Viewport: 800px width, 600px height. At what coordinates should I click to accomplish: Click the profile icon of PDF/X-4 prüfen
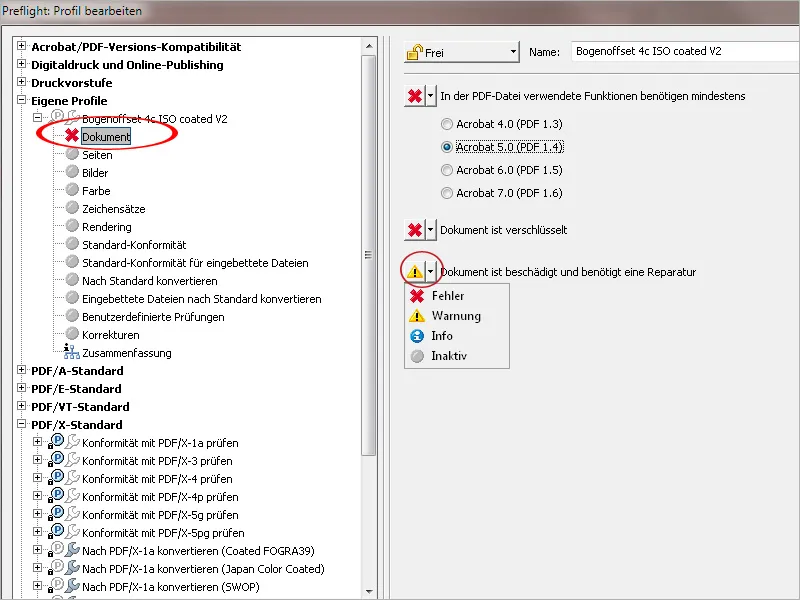coord(57,476)
